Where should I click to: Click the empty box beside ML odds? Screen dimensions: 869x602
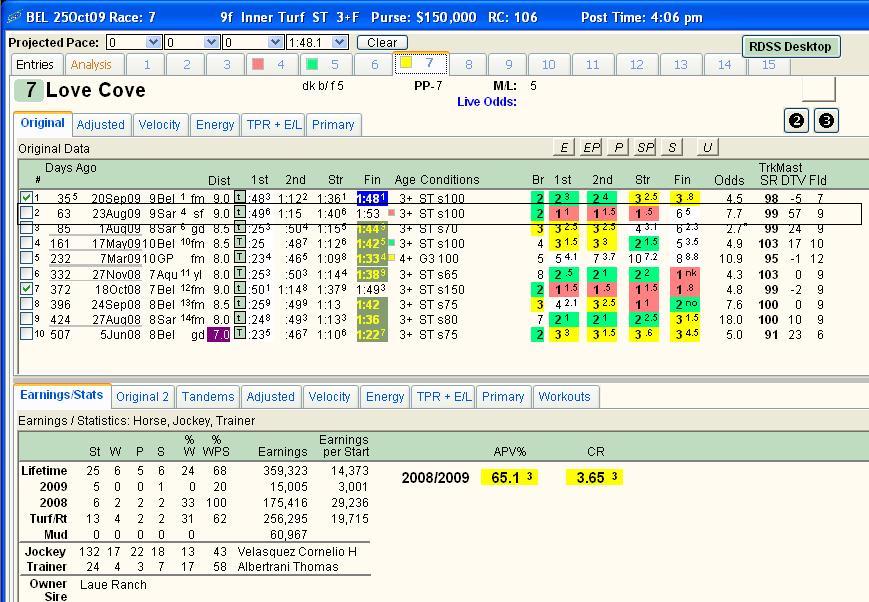[x=819, y=89]
